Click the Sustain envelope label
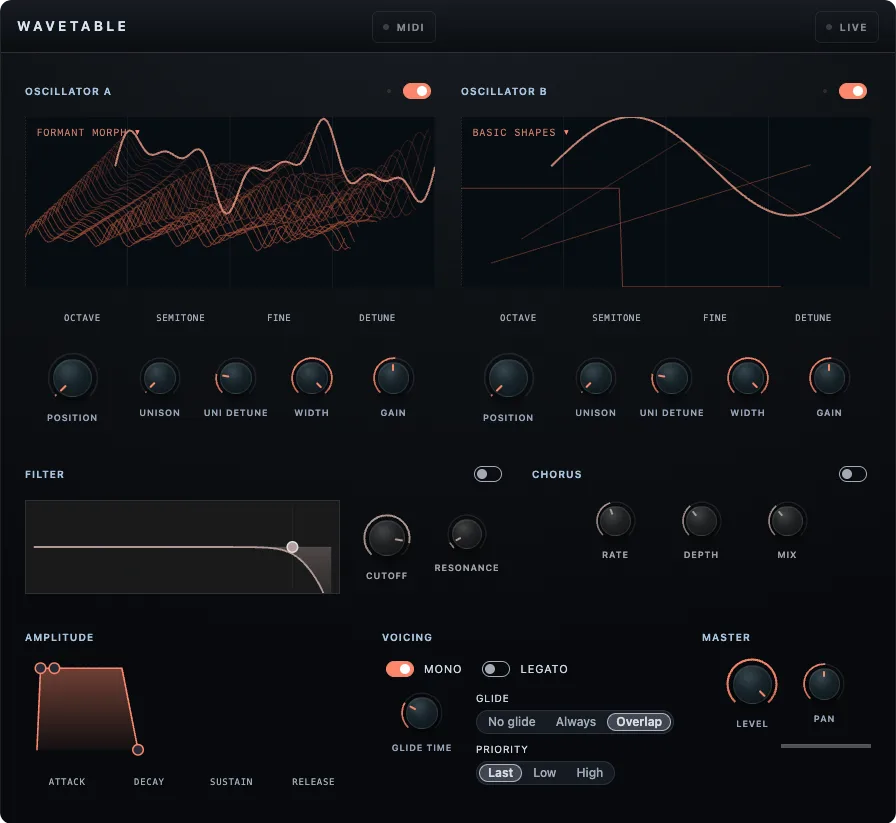 (231, 781)
